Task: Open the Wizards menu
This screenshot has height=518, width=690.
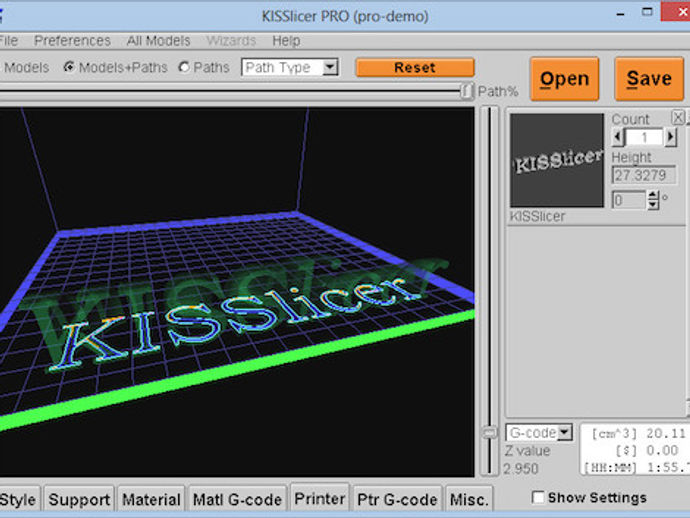Action: tap(231, 41)
